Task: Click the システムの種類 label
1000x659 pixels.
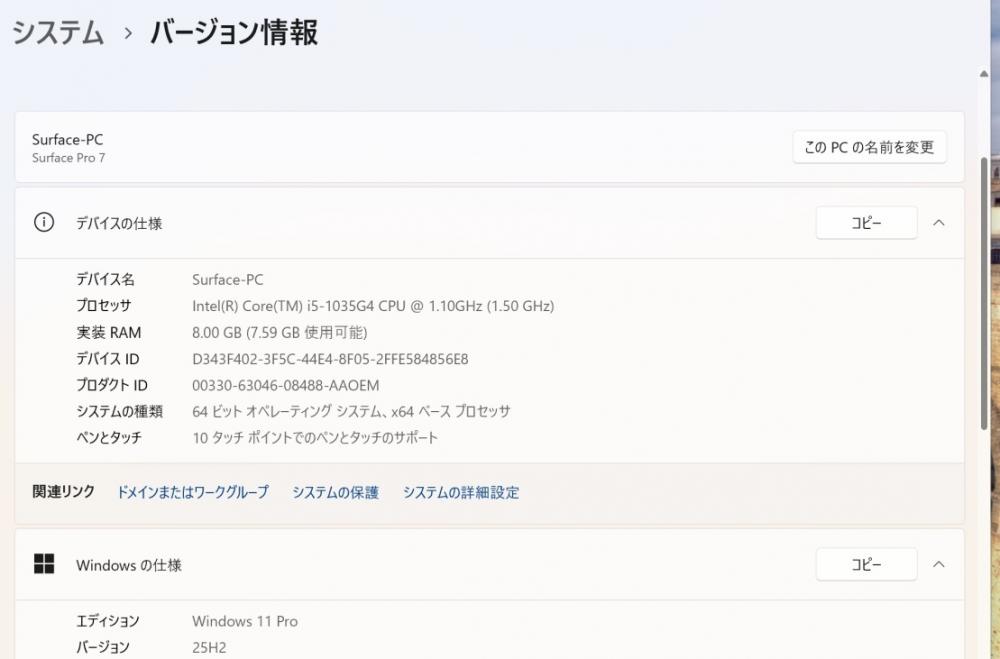Action: [119, 411]
